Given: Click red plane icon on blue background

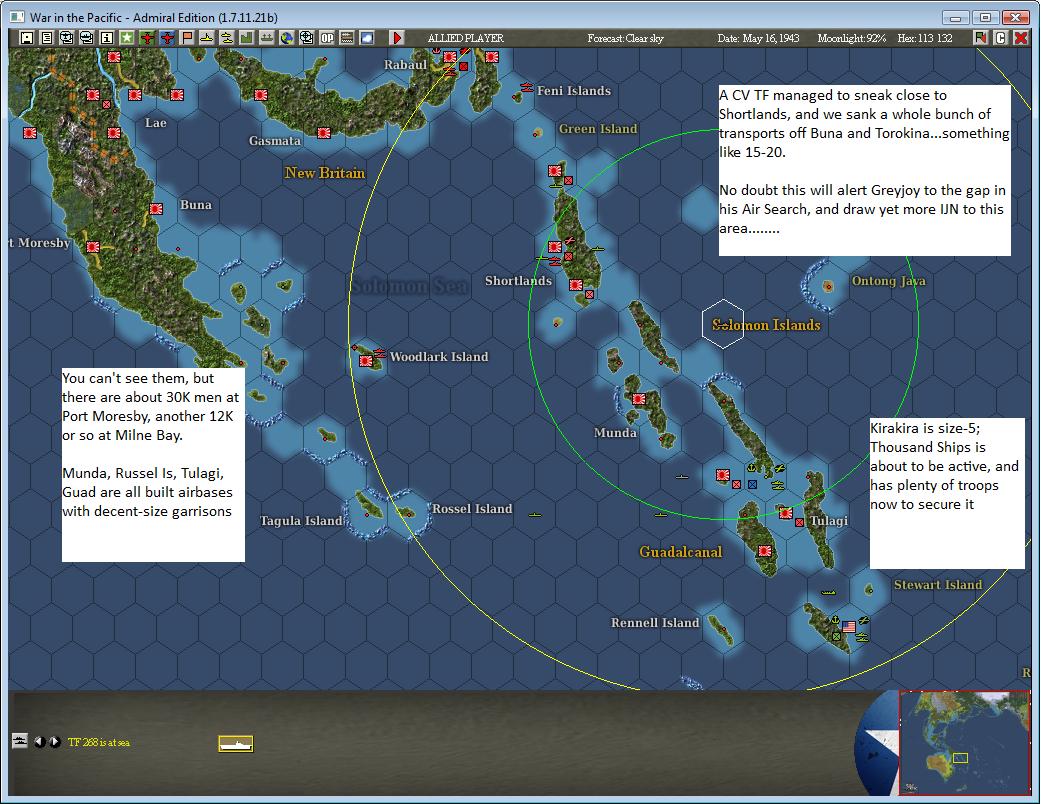Looking at the screenshot, I should [x=167, y=38].
